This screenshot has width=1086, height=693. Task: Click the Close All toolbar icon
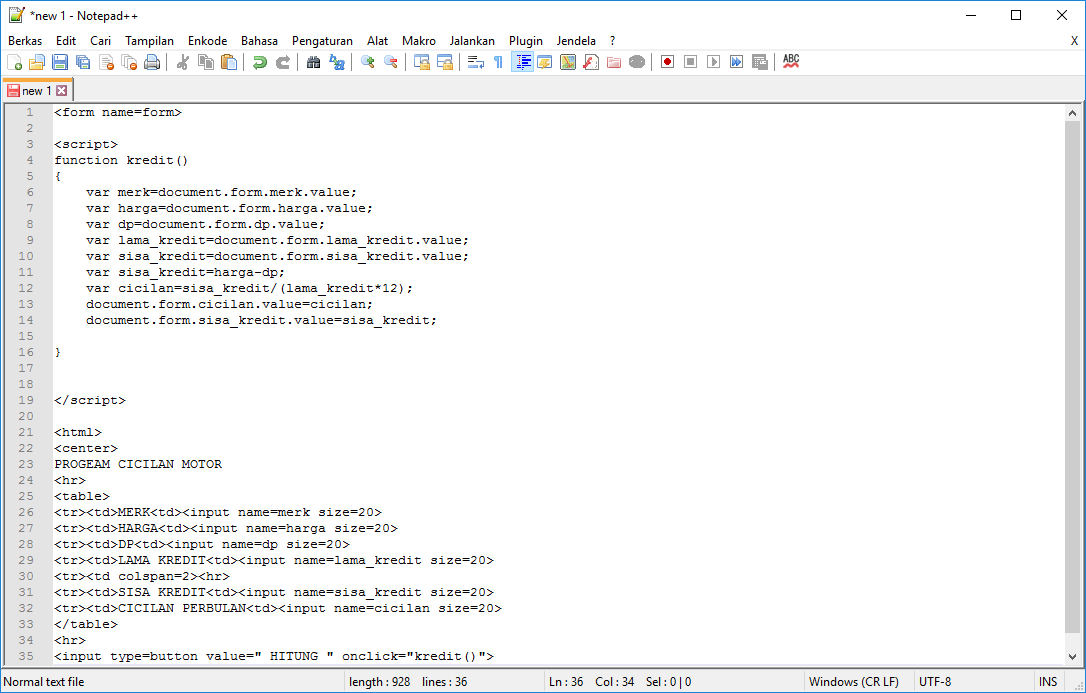(x=129, y=62)
